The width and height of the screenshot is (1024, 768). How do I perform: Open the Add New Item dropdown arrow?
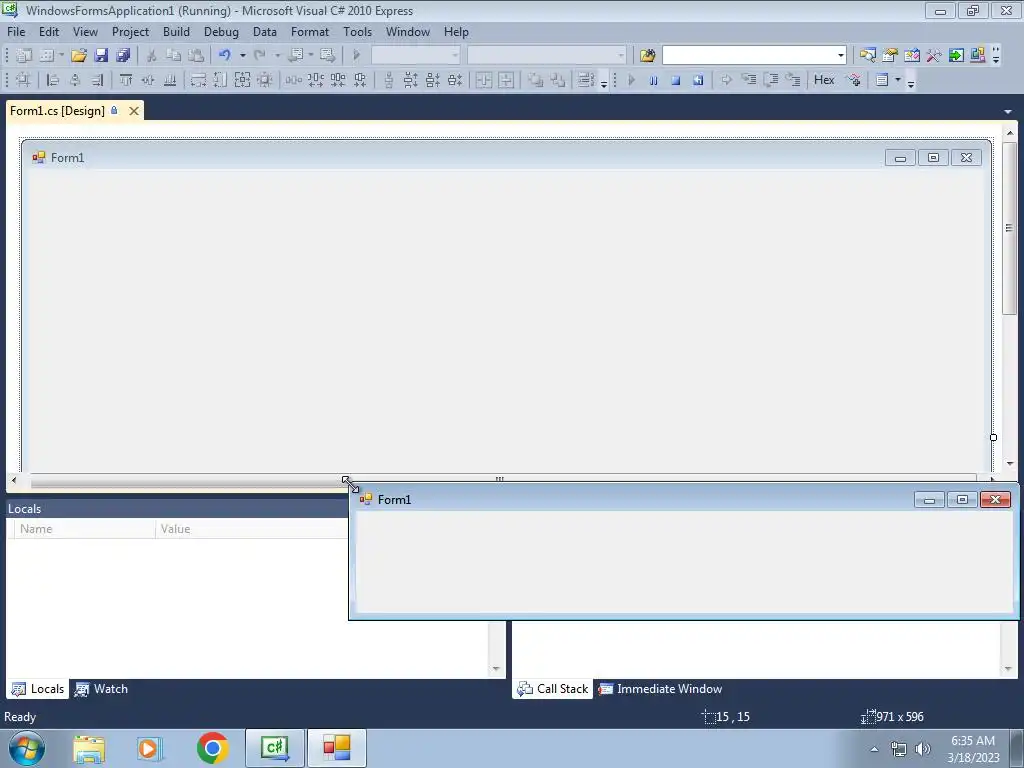(61, 56)
